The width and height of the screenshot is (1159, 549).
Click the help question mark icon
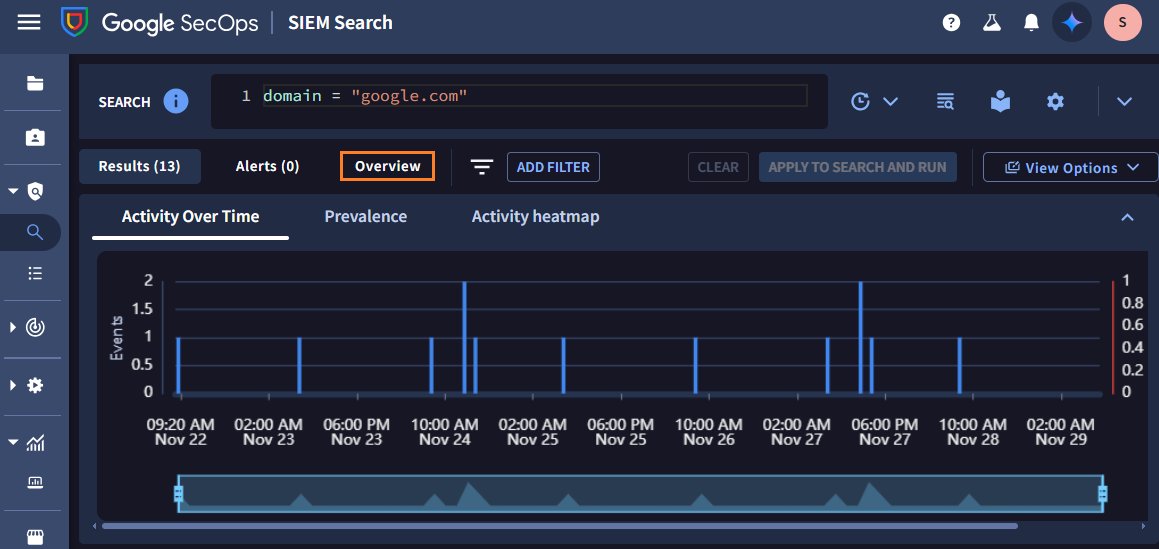coord(952,22)
